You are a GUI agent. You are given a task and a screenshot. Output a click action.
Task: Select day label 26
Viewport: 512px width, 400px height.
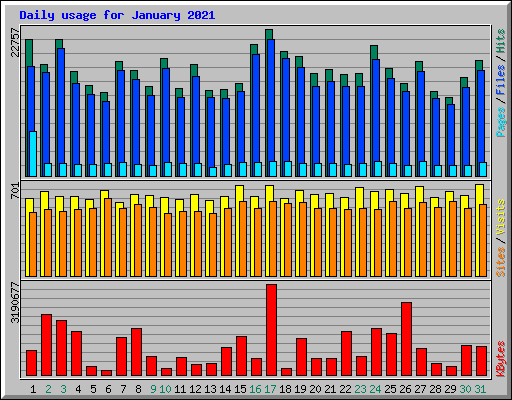point(405,389)
